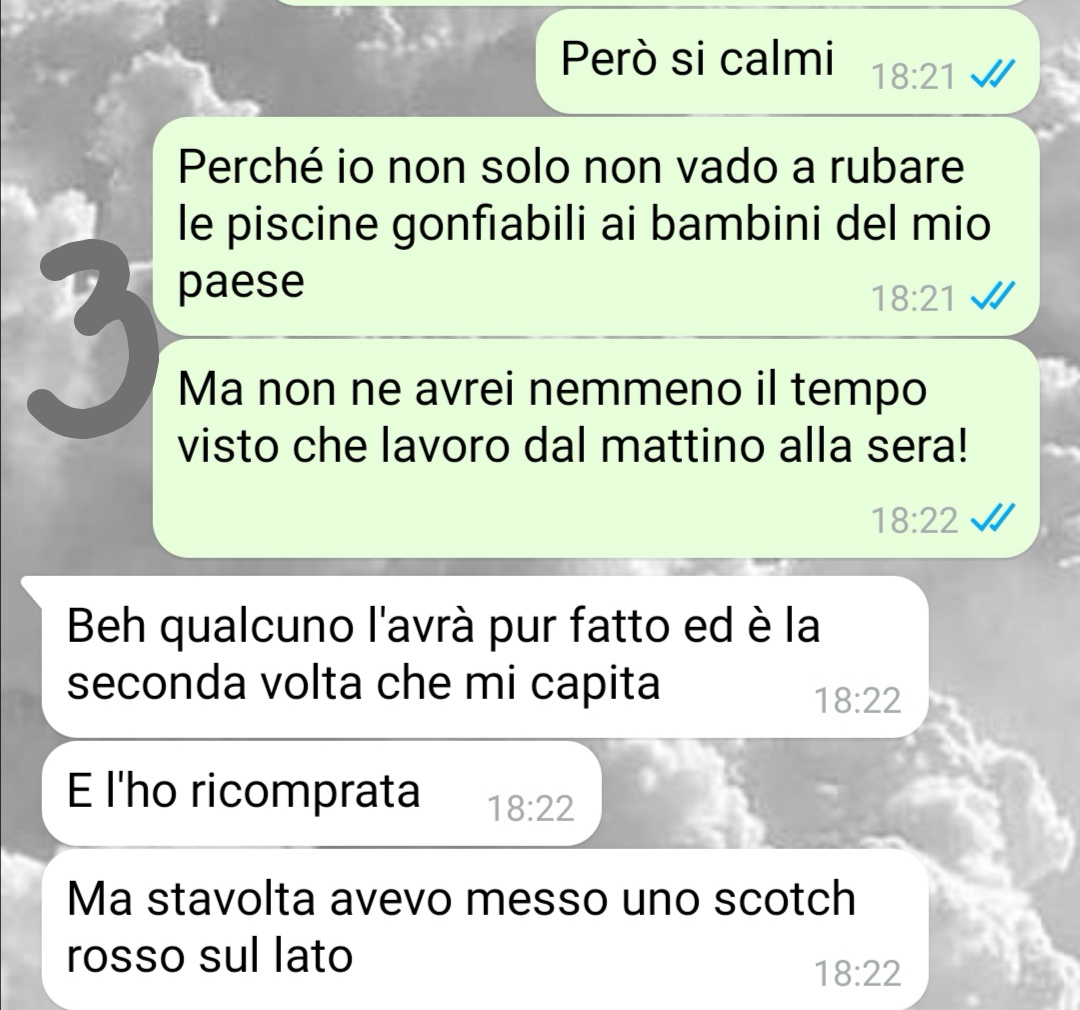Click the blue read checkmarks on 'Però si calmi'
This screenshot has height=1010, width=1080.
(x=993, y=74)
